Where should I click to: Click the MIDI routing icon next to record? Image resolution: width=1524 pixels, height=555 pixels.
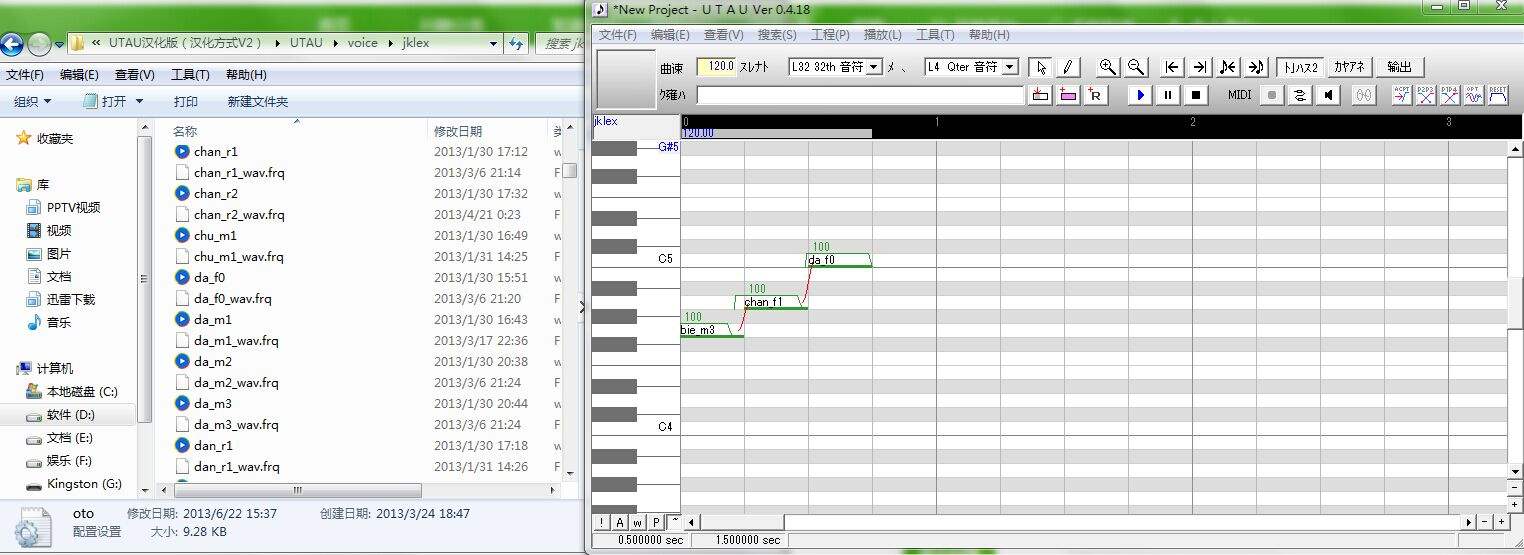click(x=1300, y=95)
